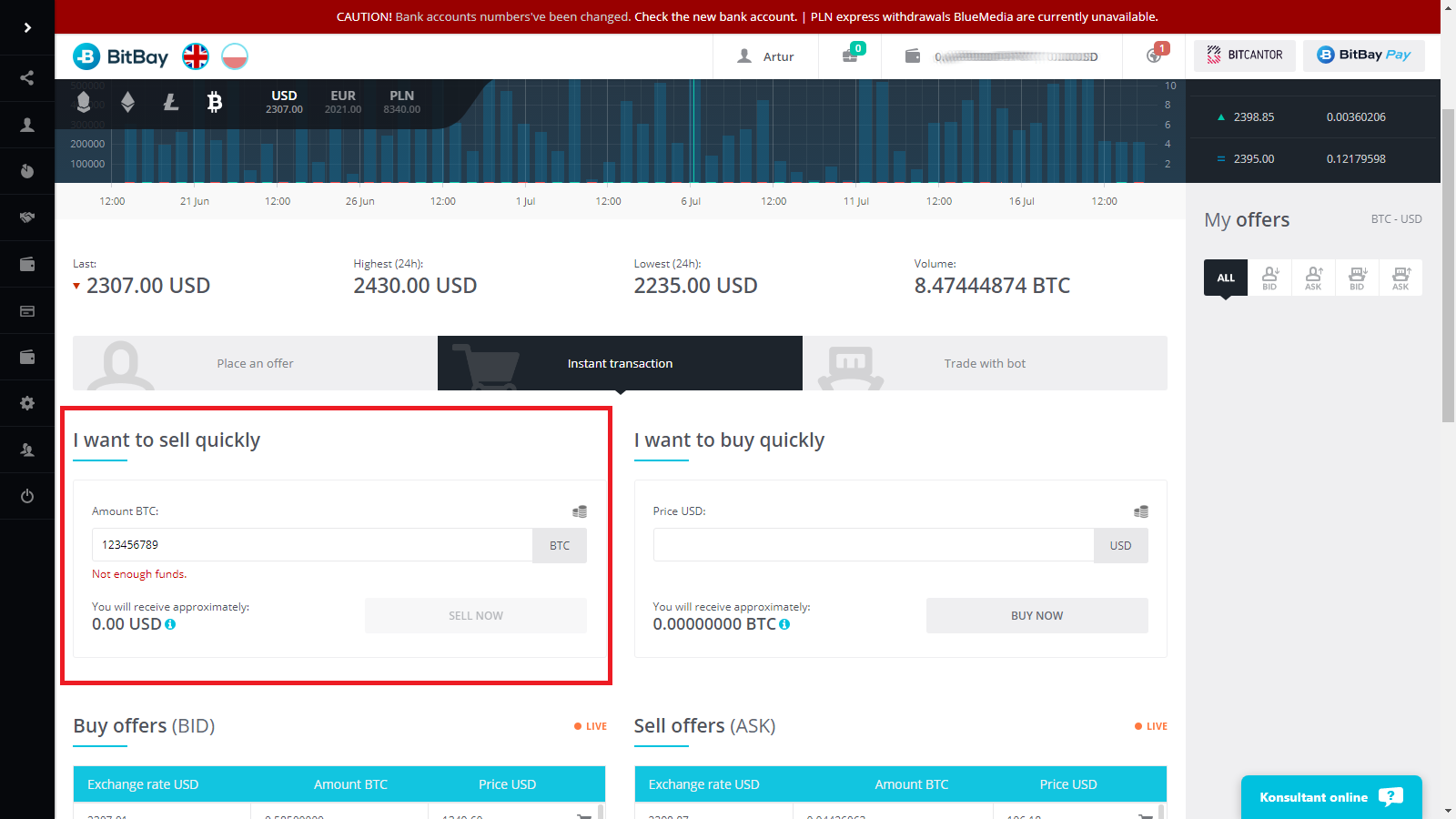
Task: Filter My offers by user ASK
Action: point(1313,278)
